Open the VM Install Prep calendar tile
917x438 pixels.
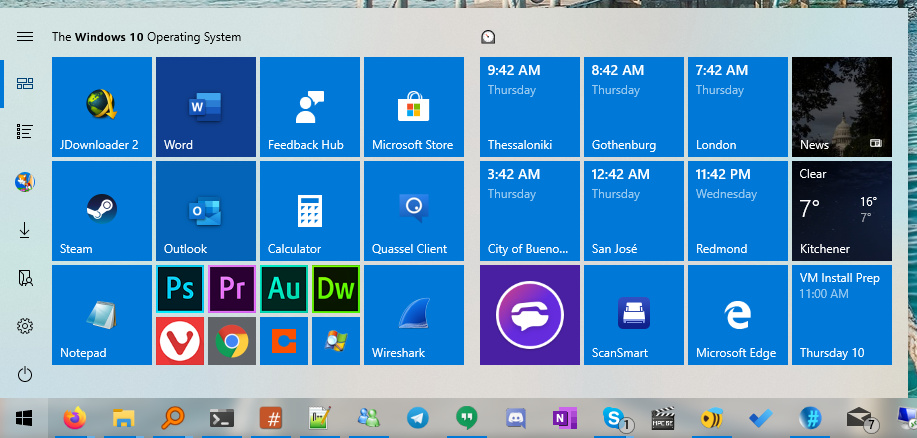tap(842, 315)
